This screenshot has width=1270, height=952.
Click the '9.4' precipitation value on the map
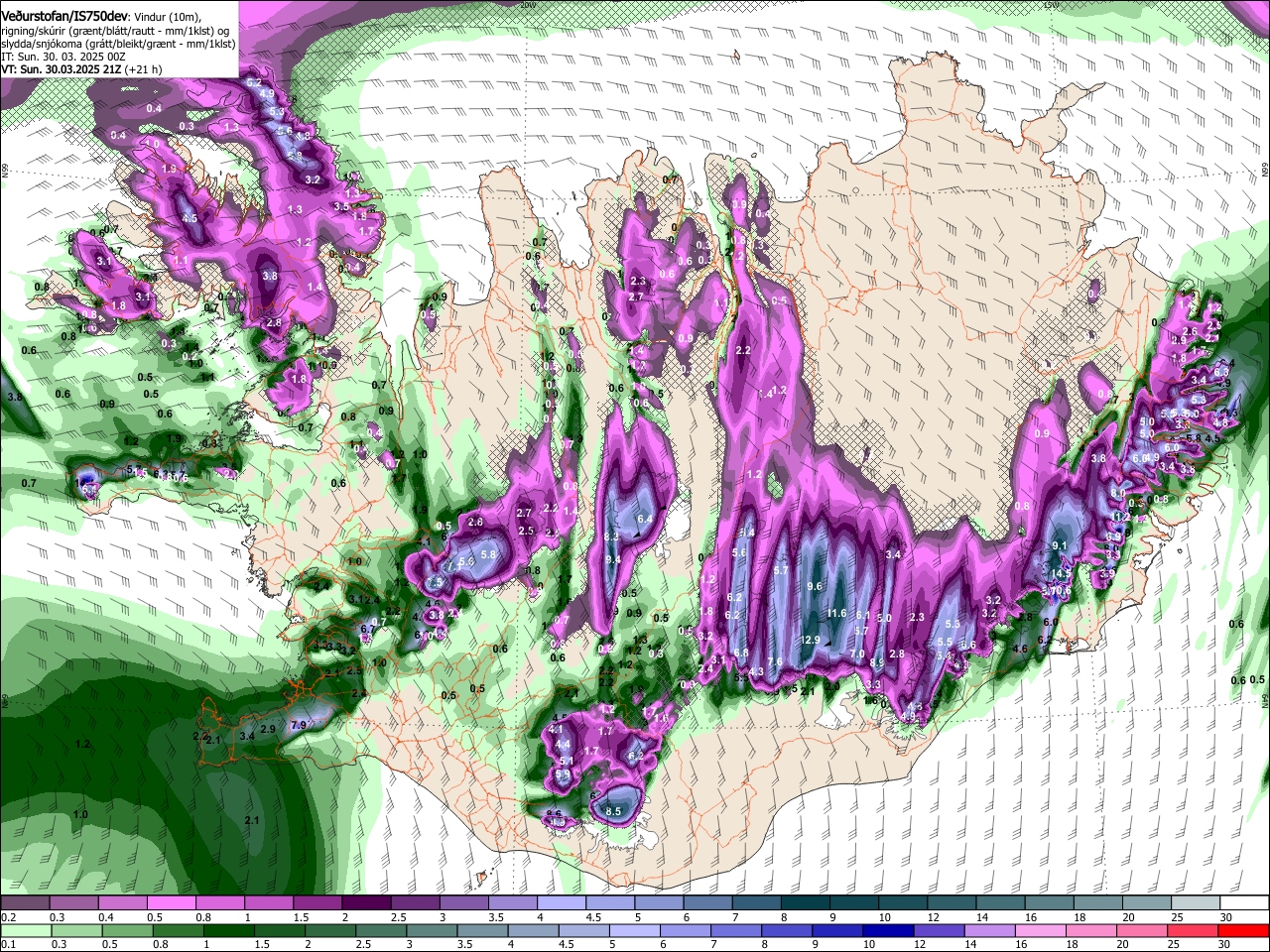click(x=613, y=560)
